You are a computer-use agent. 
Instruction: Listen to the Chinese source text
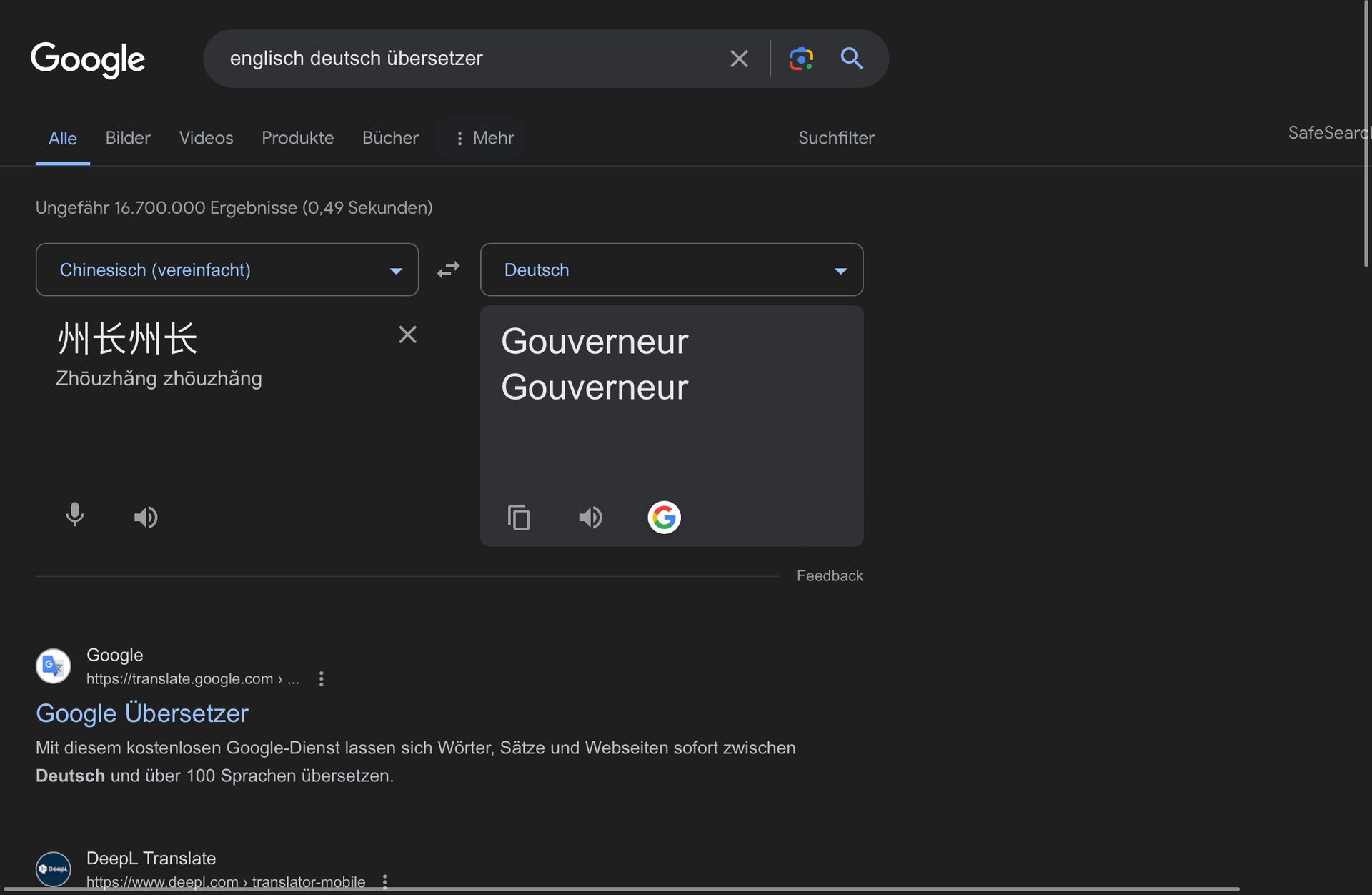point(146,517)
